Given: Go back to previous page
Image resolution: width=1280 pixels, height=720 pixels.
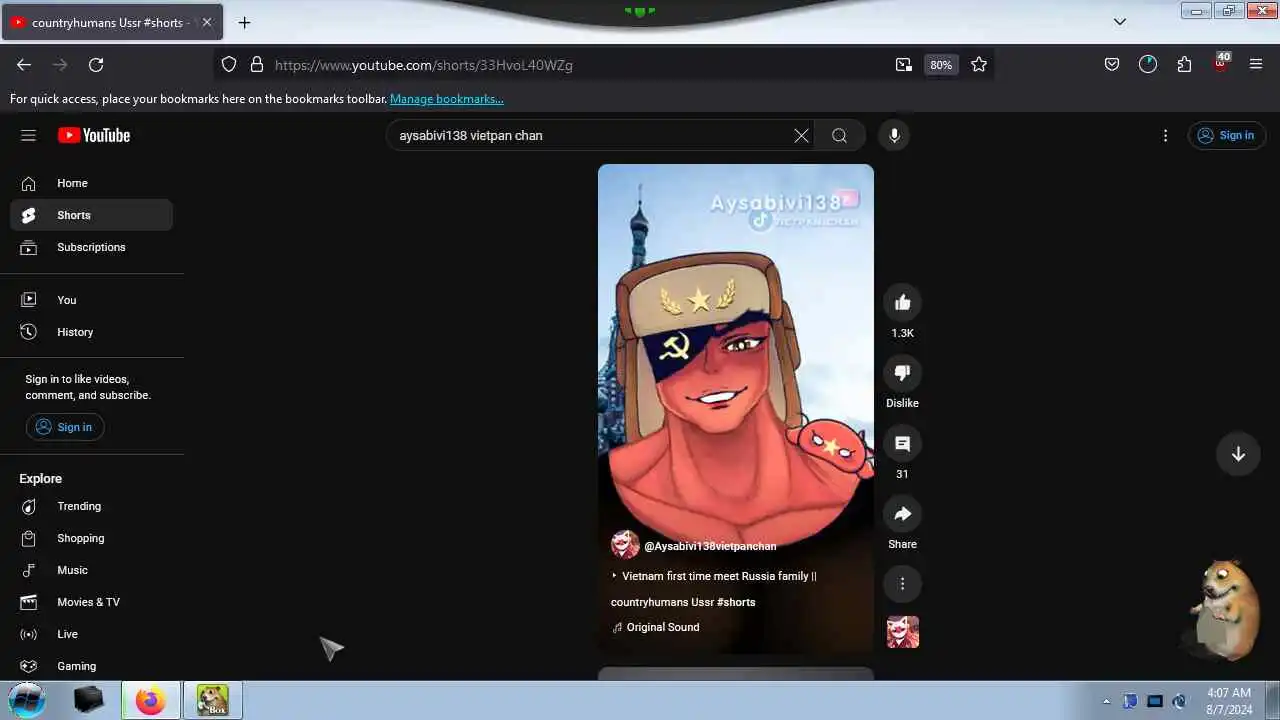Looking at the screenshot, I should pyautogui.click(x=24, y=65).
